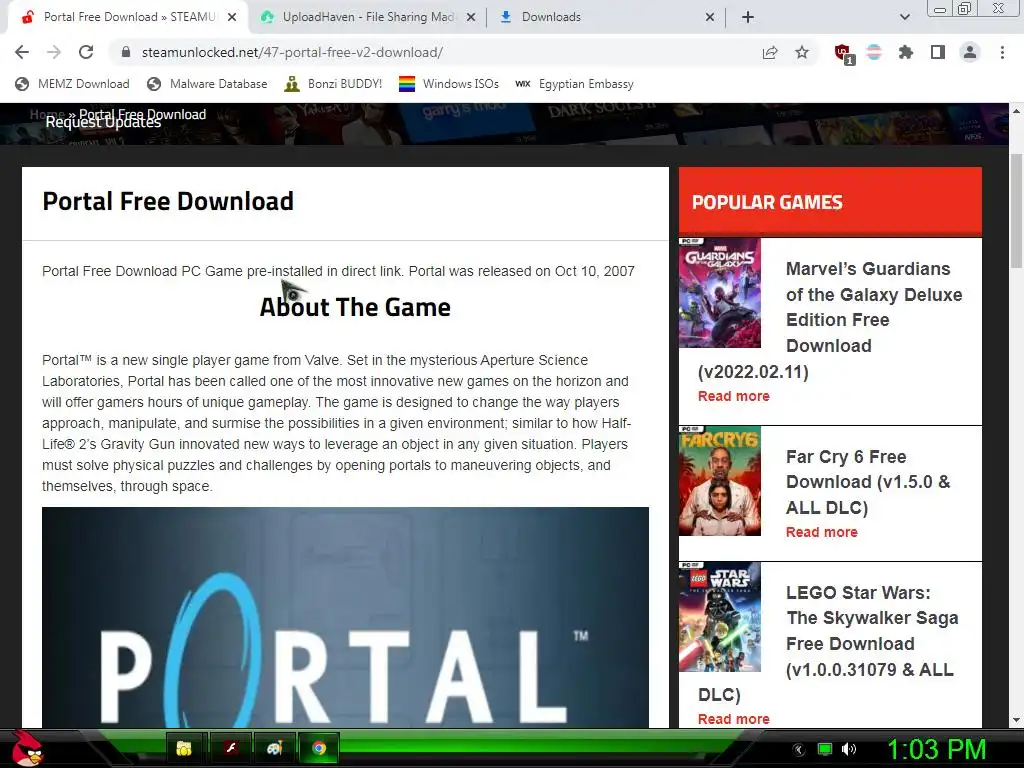This screenshot has height=768, width=1024.
Task: Open the MEMZ Download bookmark
Action: (x=72, y=84)
